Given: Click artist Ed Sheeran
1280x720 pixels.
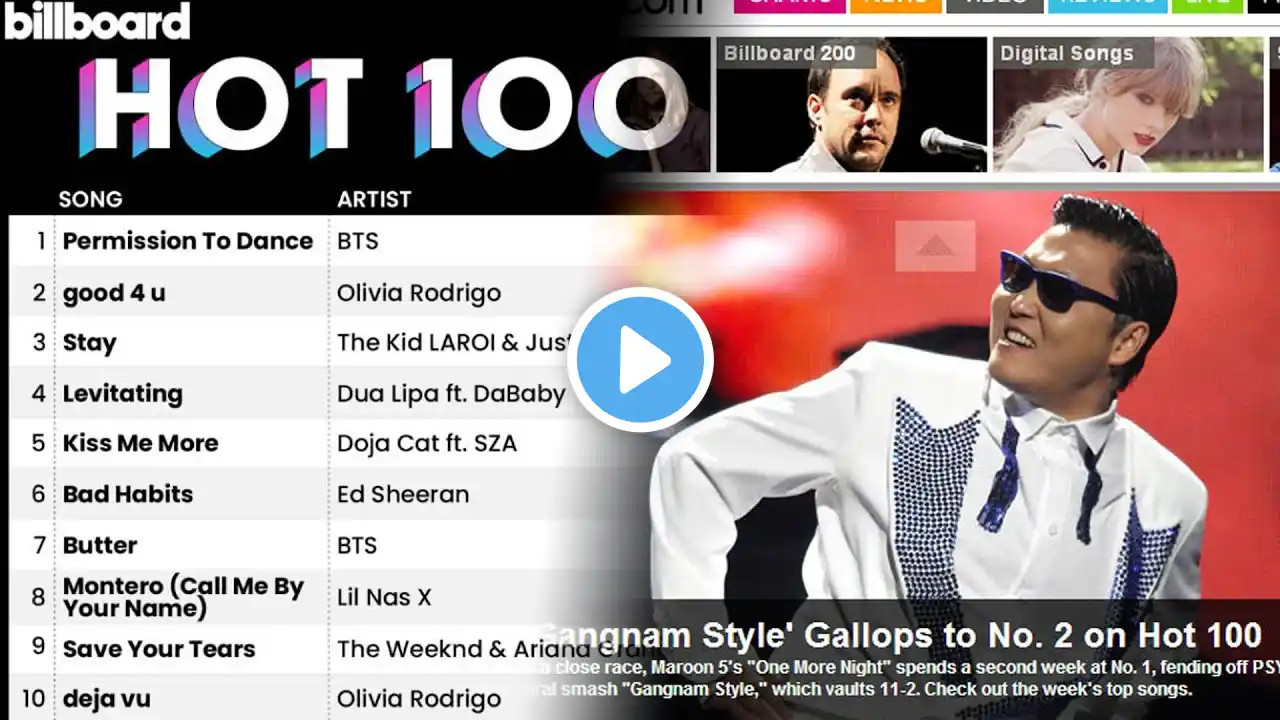Looking at the screenshot, I should (x=403, y=494).
